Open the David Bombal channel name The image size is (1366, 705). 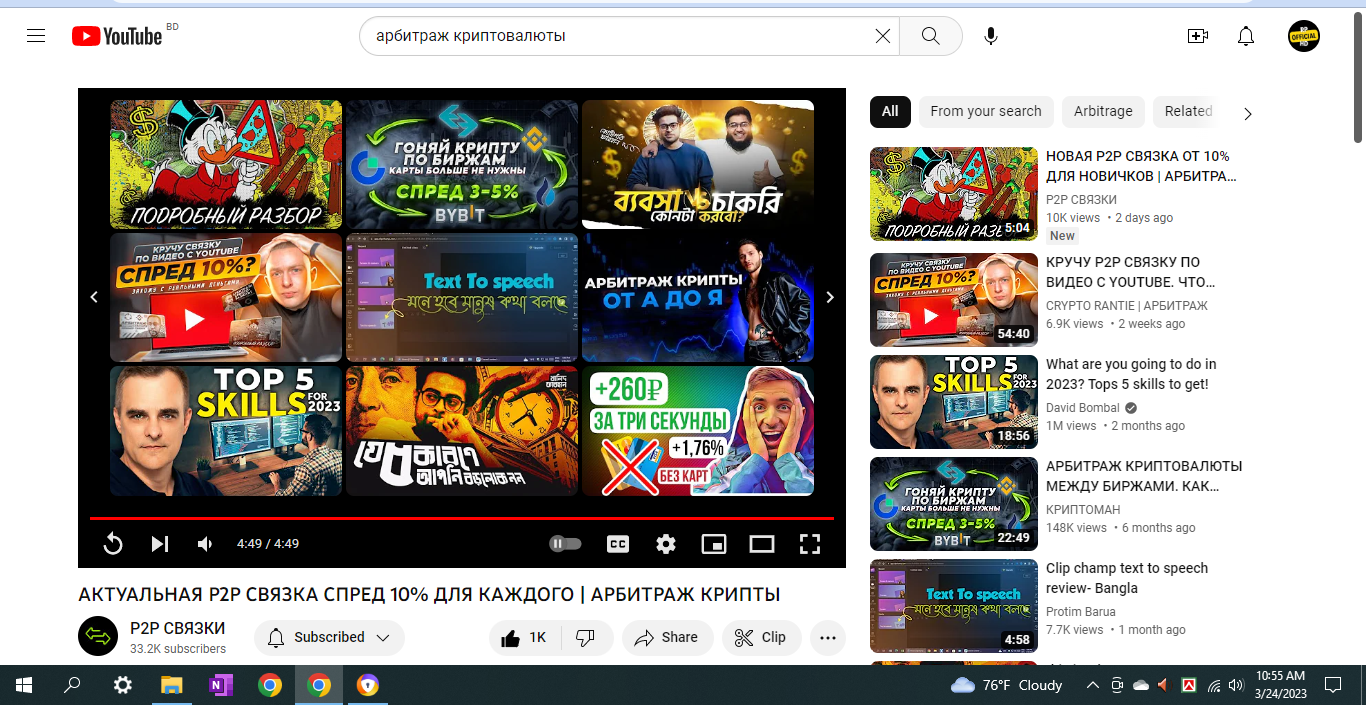pyautogui.click(x=1084, y=408)
